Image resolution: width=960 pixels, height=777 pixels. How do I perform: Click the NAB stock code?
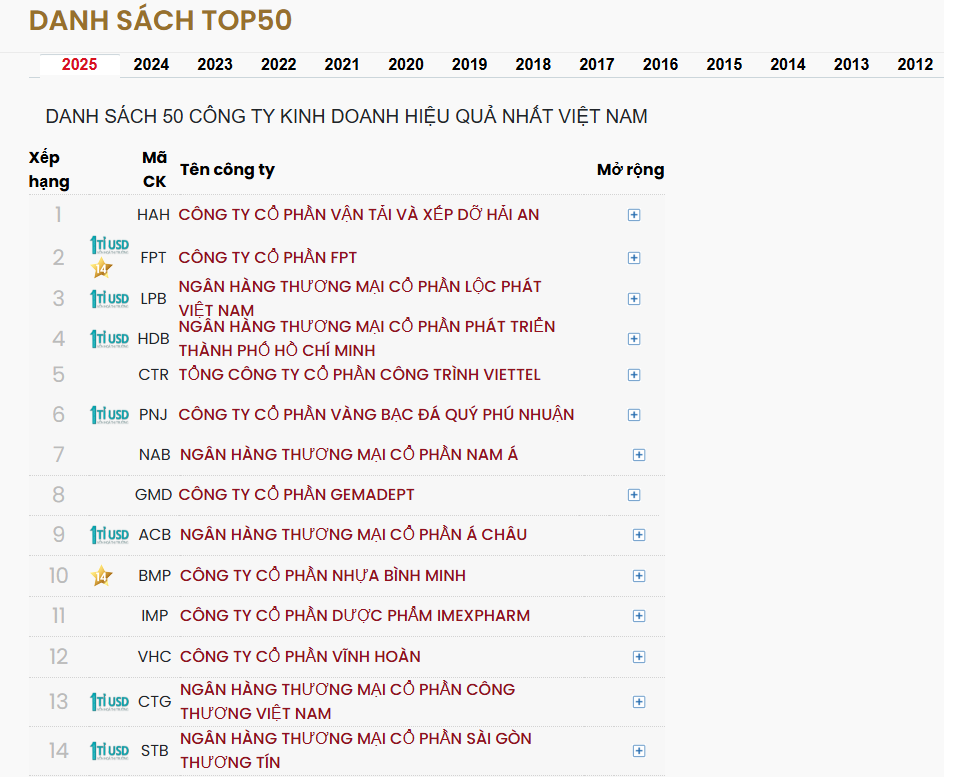point(154,455)
